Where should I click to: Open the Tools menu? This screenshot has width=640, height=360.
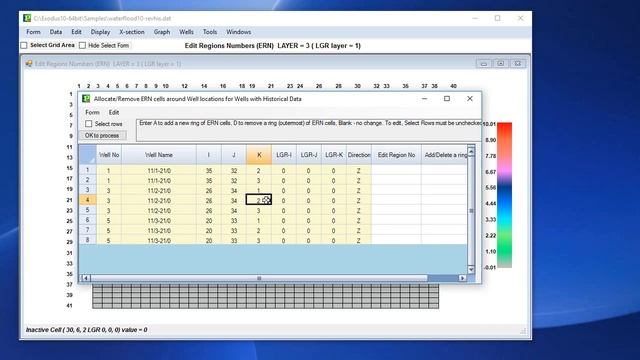210,32
